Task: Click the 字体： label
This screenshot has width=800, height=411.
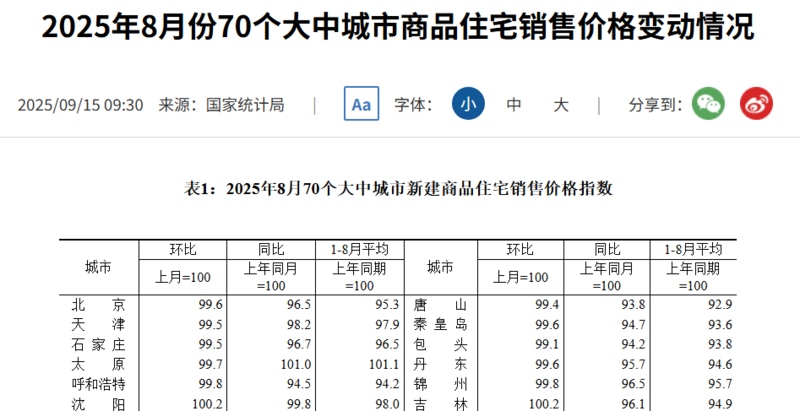Action: pyautogui.click(x=412, y=104)
